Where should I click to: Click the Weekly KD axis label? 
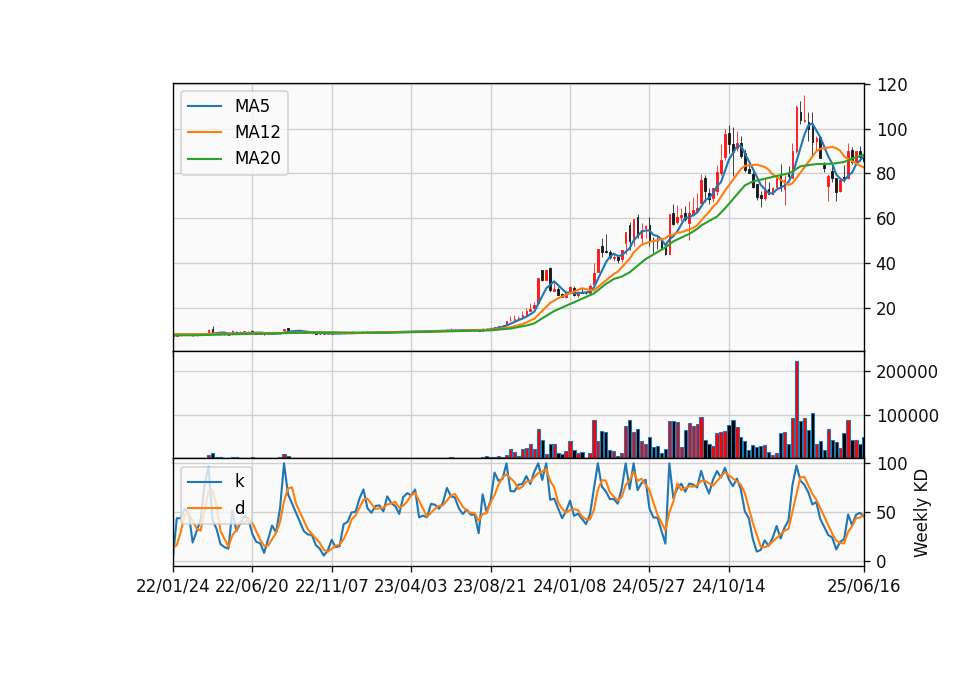[921, 514]
